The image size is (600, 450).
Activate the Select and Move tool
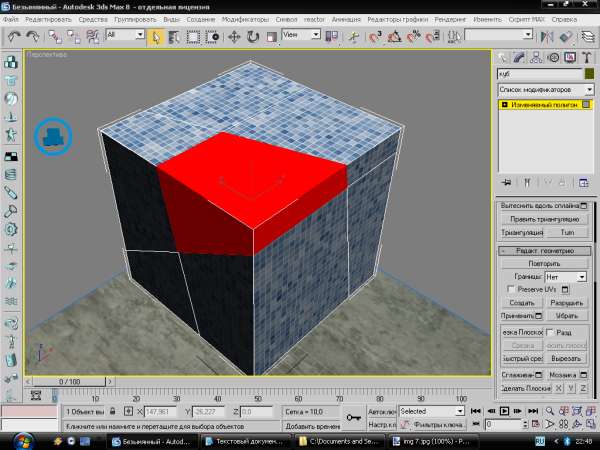pos(234,36)
